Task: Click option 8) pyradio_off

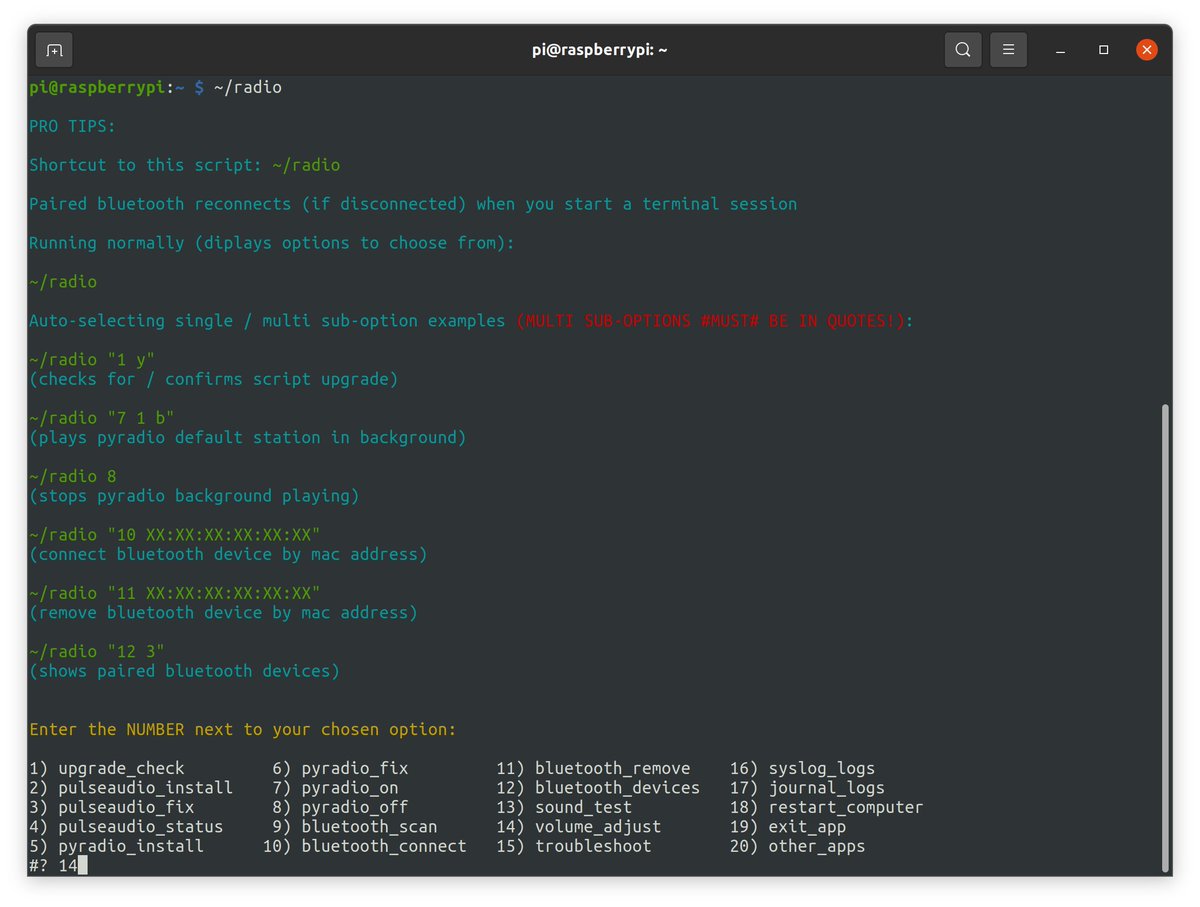Action: [340, 807]
